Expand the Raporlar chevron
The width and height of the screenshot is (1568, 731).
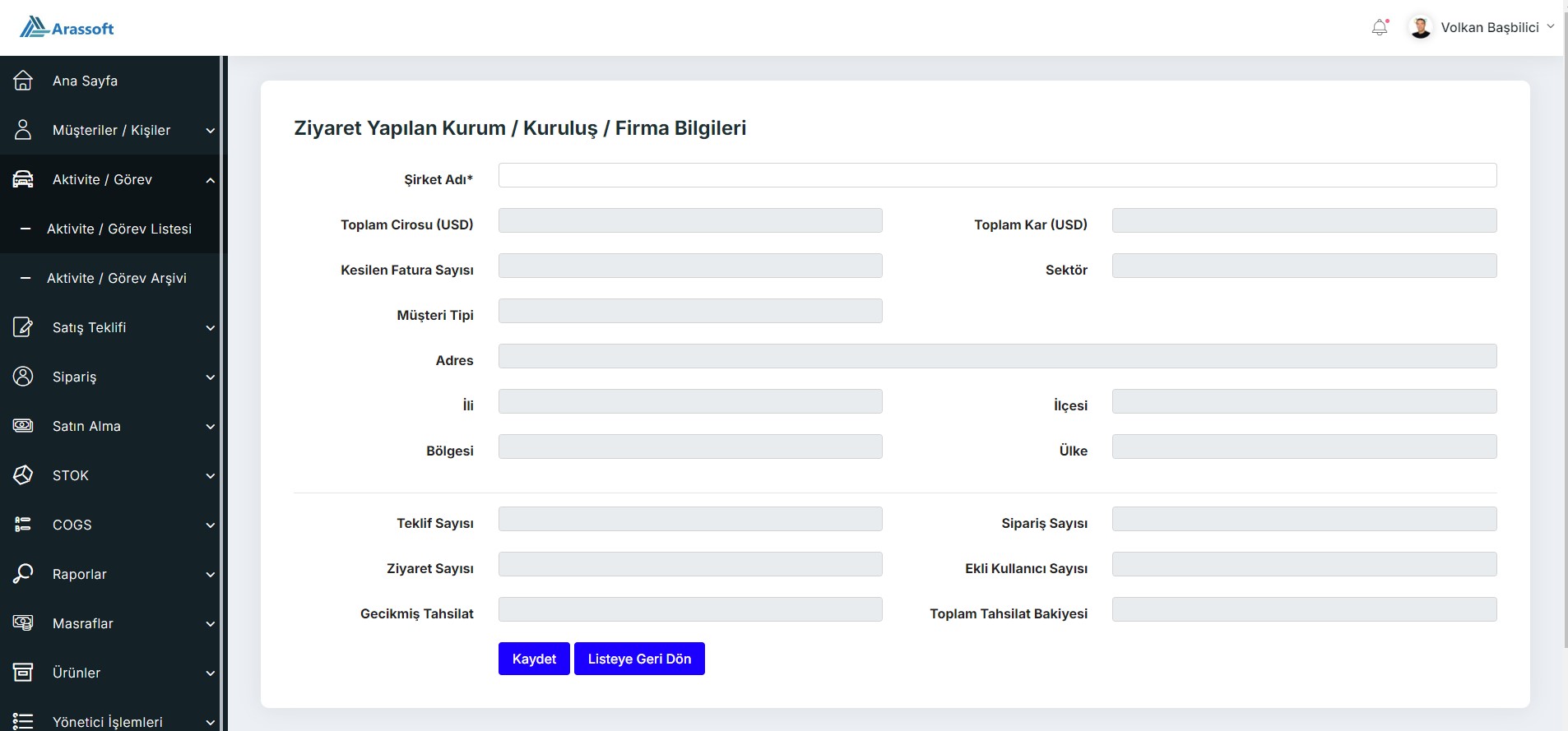pos(210,575)
